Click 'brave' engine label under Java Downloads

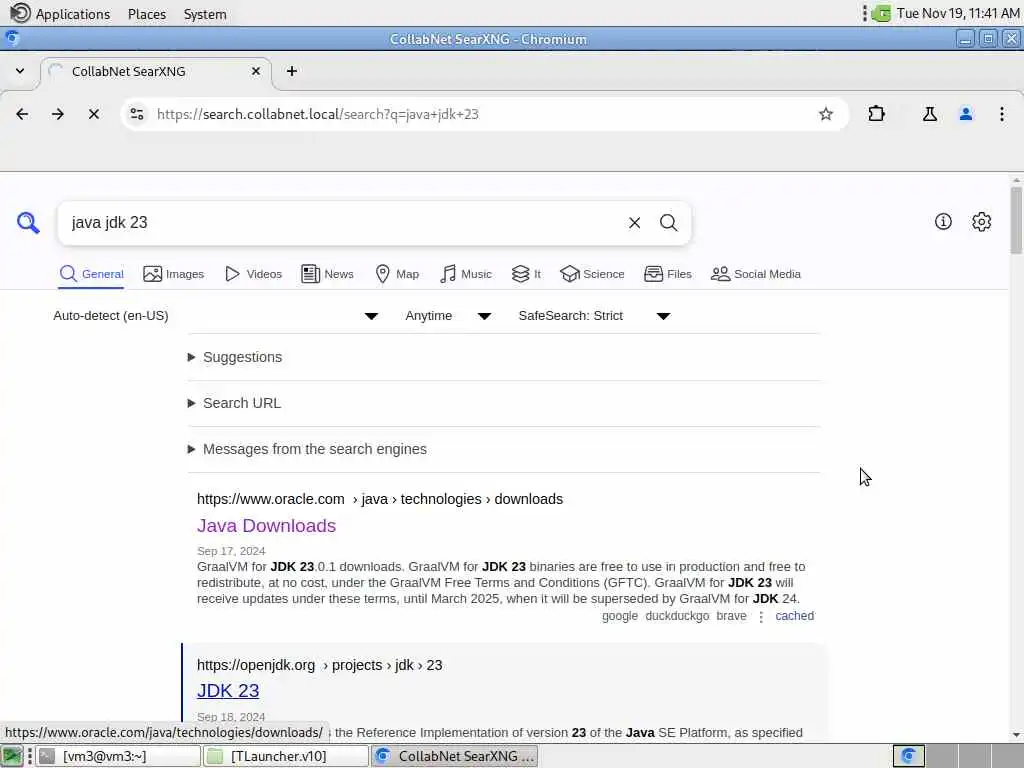tap(731, 616)
